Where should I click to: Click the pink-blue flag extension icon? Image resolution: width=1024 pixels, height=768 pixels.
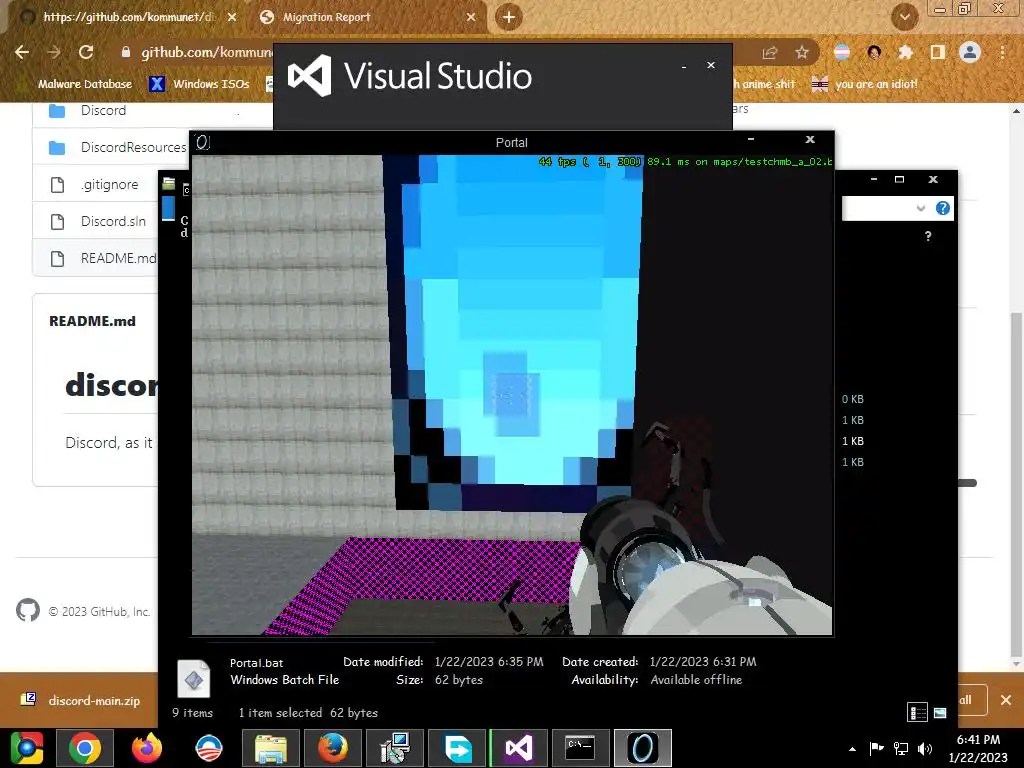[842, 52]
